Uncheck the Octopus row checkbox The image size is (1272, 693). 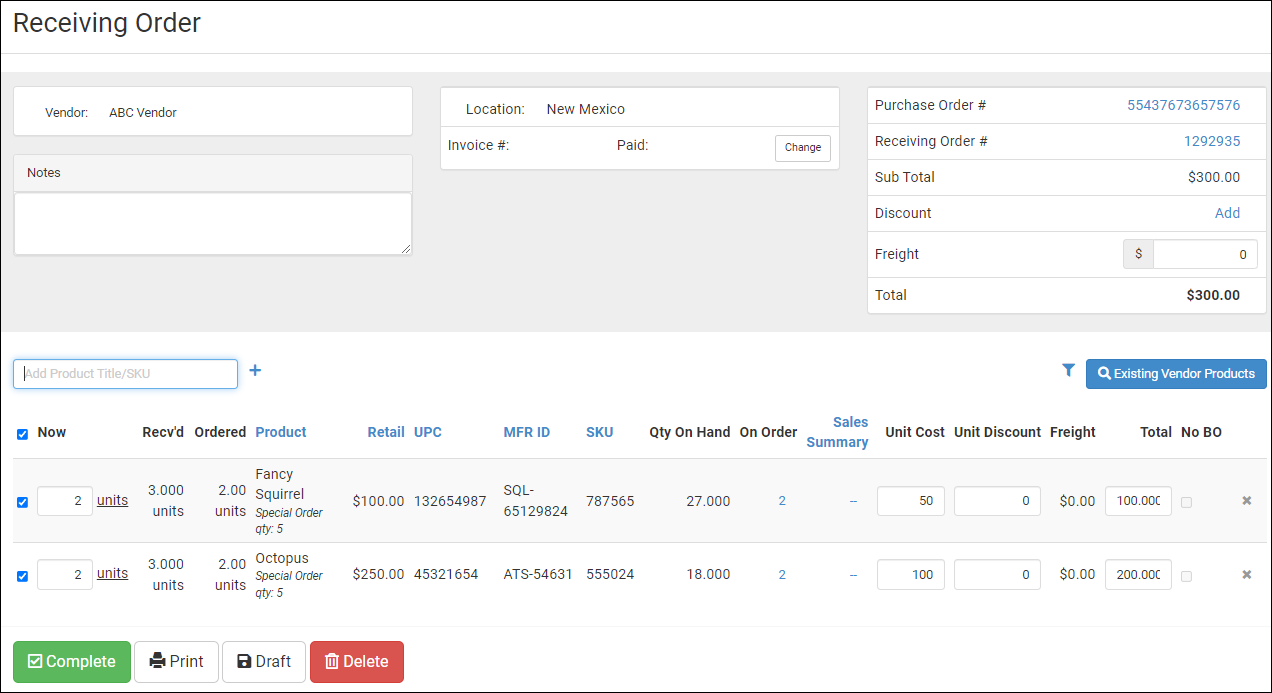(x=23, y=576)
